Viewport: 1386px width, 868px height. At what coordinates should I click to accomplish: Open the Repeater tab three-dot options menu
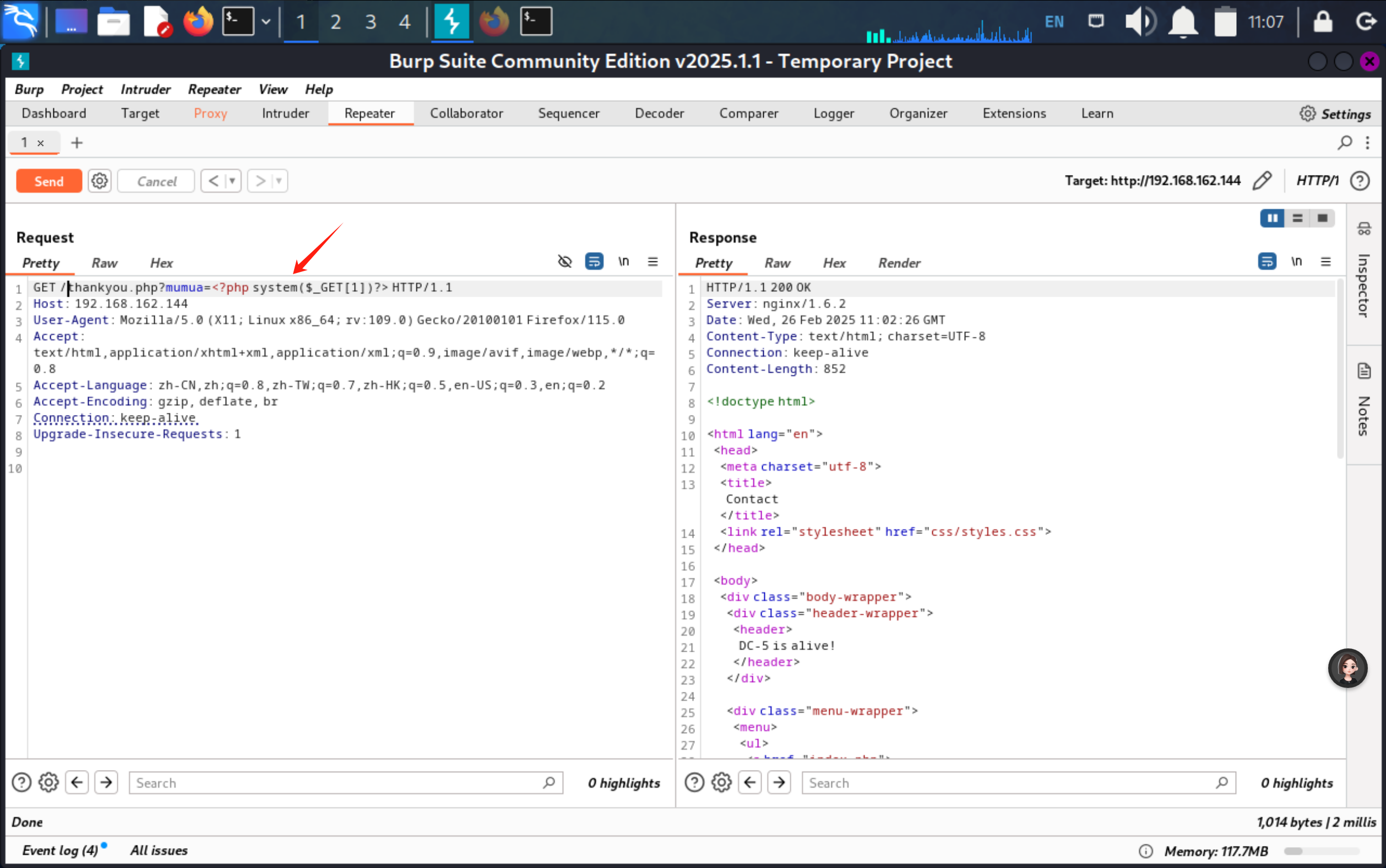tap(1368, 143)
